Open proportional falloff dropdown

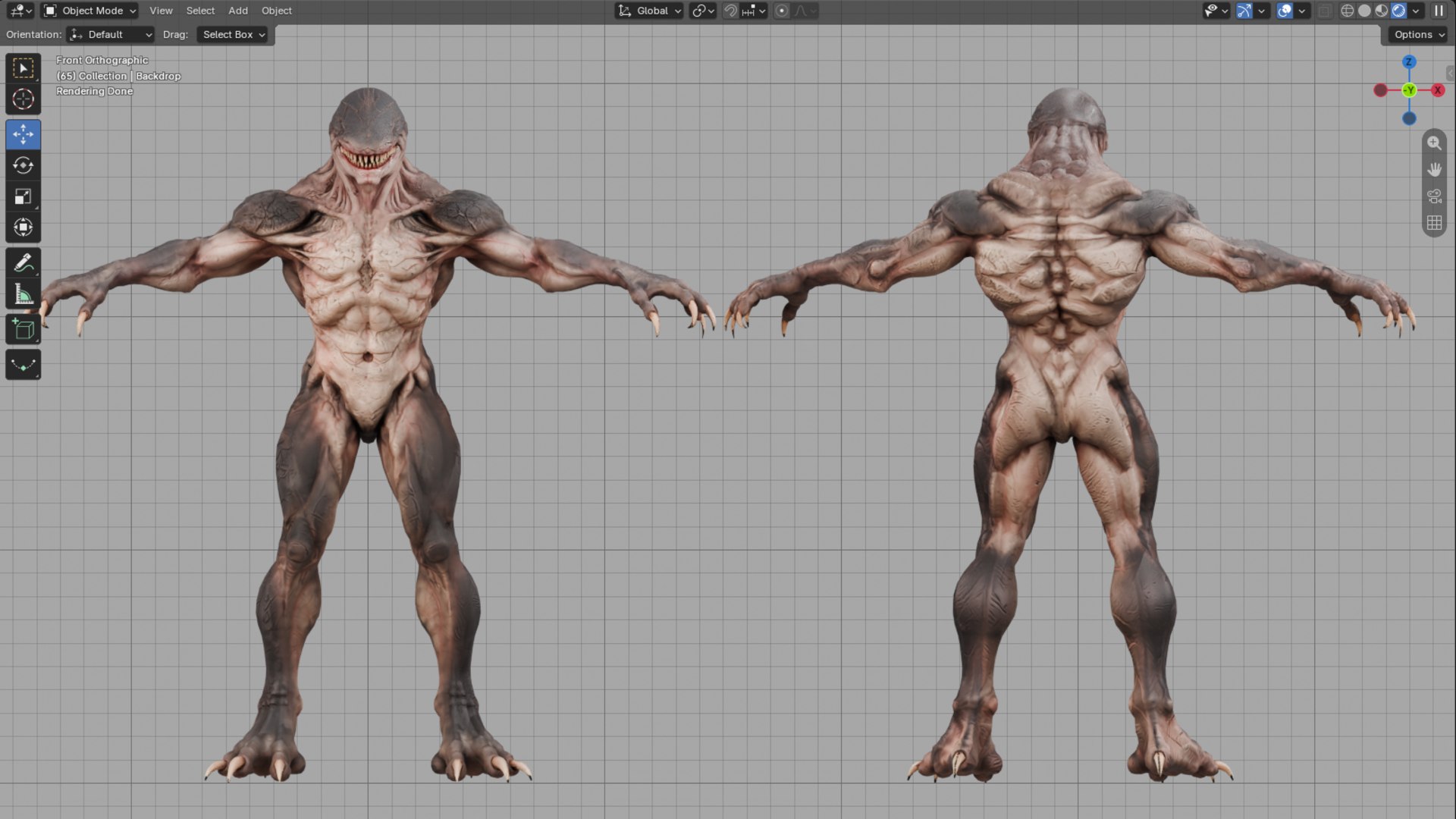(x=805, y=11)
